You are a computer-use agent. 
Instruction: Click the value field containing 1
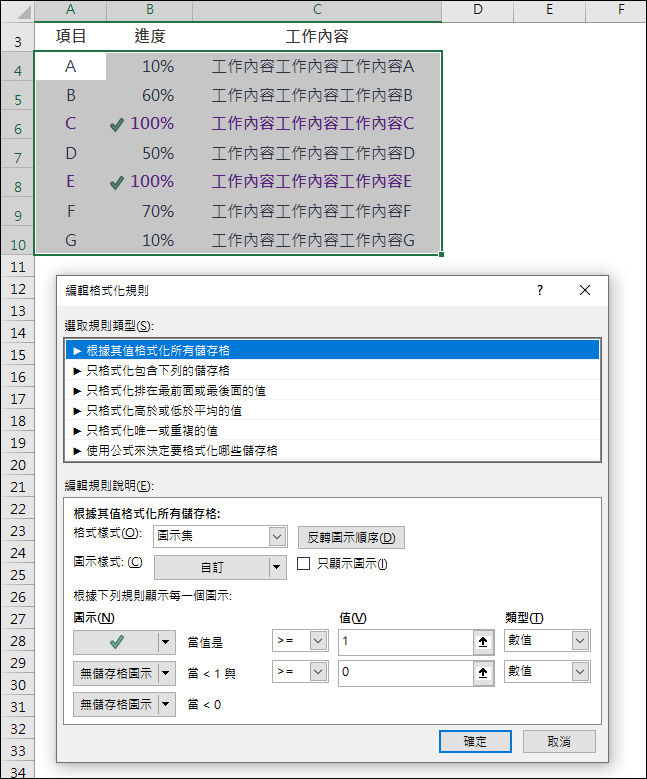click(406, 641)
